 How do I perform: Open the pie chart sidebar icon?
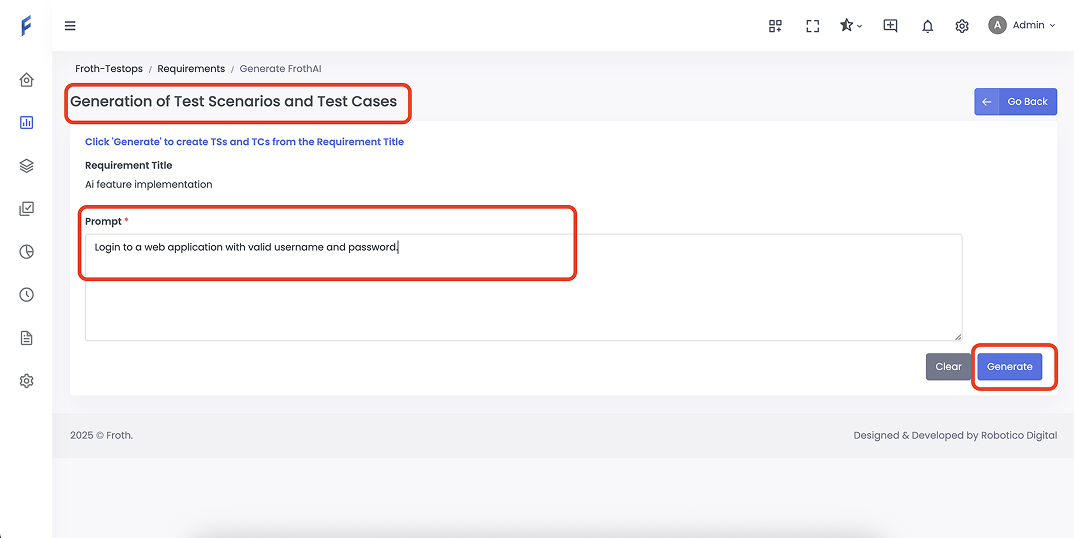[x=26, y=252]
